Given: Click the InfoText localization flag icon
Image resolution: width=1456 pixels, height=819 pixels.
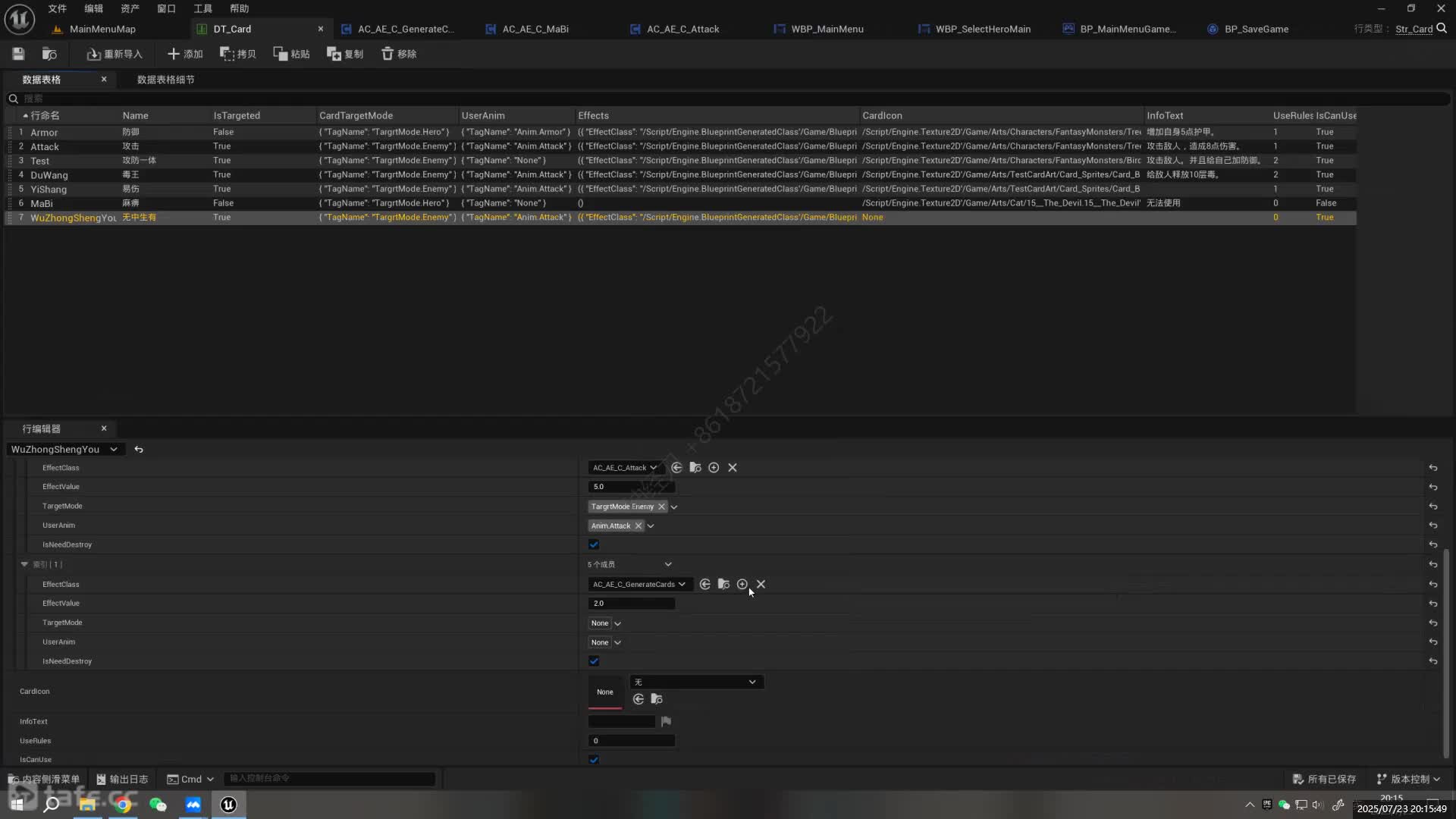Looking at the screenshot, I should click(666, 721).
